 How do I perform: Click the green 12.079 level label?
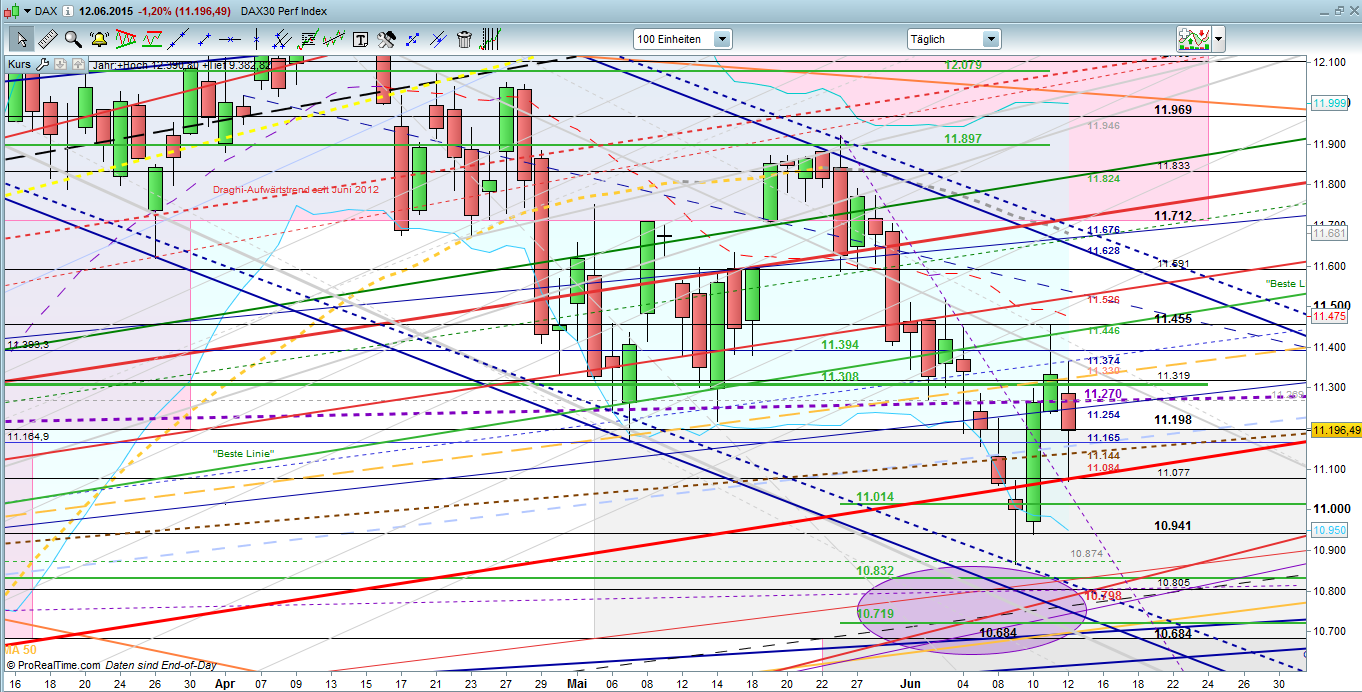tap(963, 64)
